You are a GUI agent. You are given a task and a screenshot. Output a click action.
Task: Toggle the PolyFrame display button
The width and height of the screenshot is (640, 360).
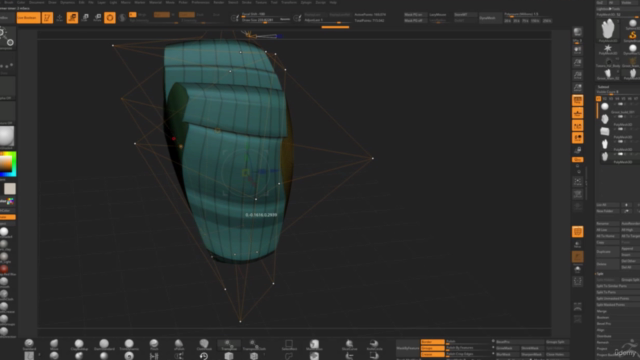pyautogui.click(x=578, y=232)
